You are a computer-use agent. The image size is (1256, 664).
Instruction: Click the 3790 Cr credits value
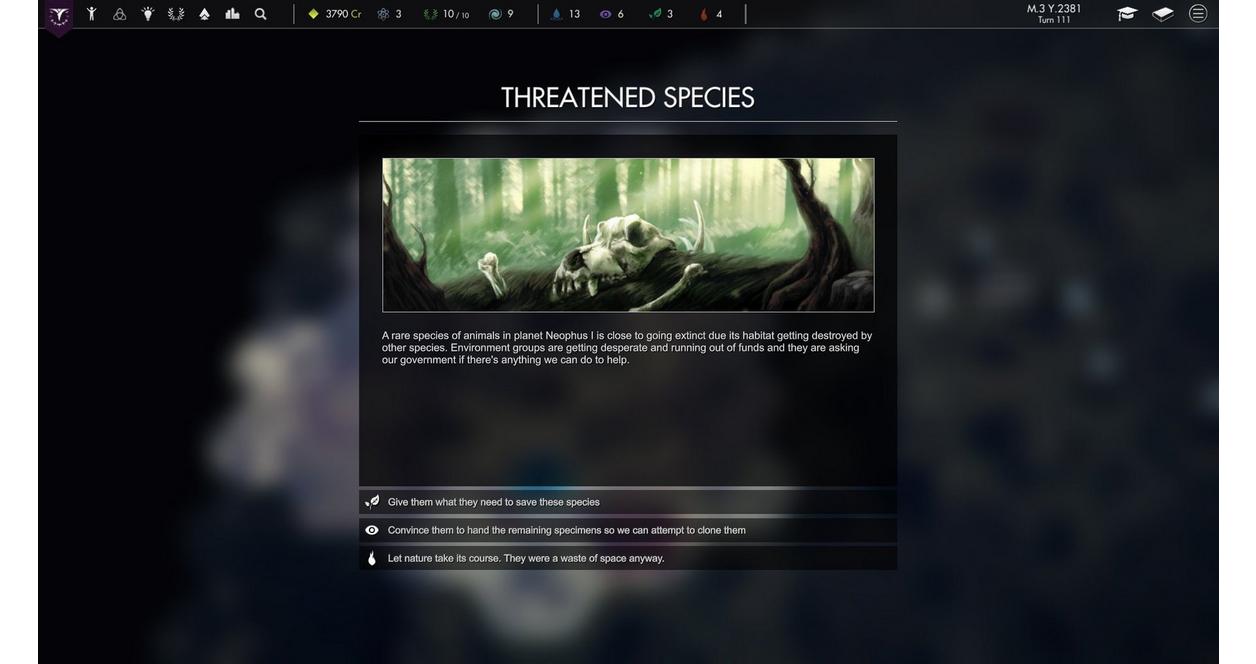pyautogui.click(x=343, y=14)
